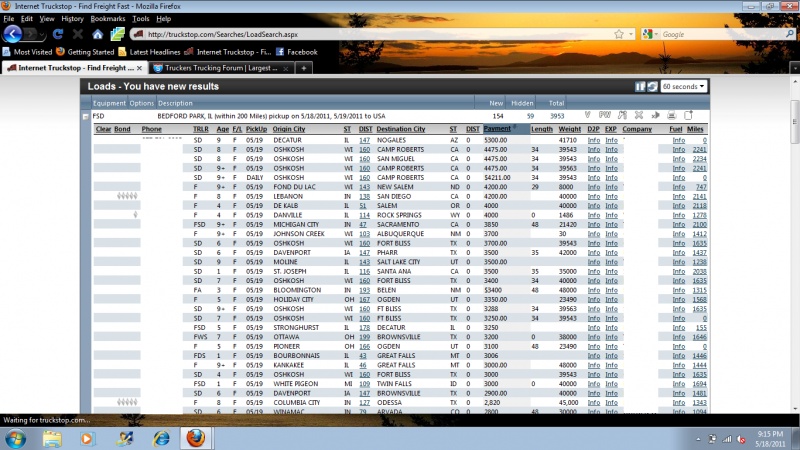Click the V icon in the search row
The height and width of the screenshot is (450, 800).
tap(588, 116)
